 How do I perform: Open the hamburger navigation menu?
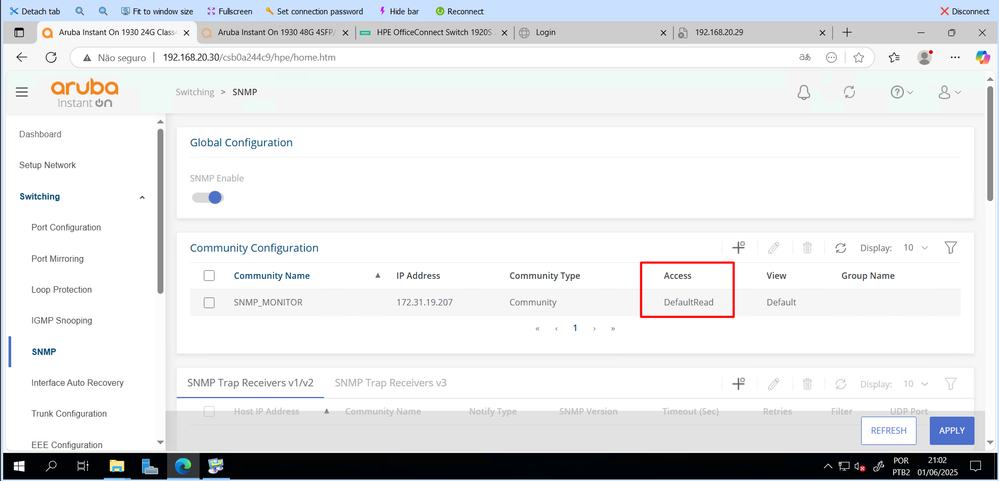coord(22,92)
